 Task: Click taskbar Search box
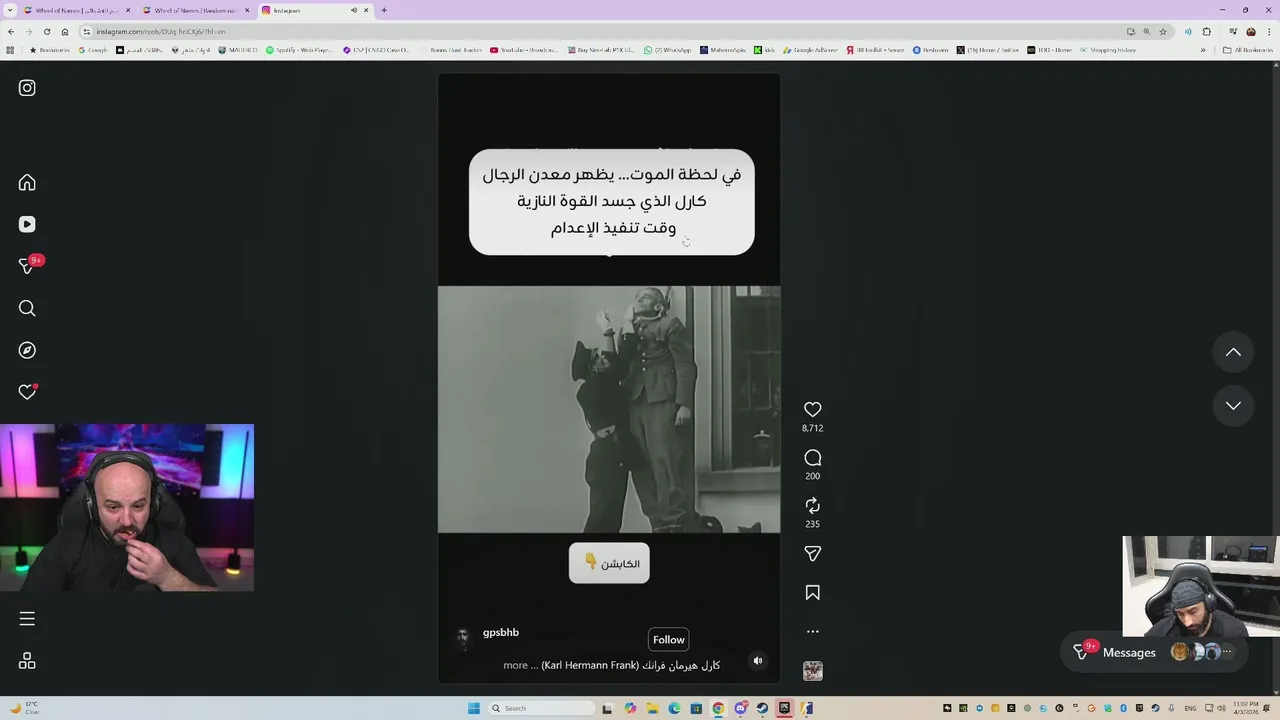point(540,708)
